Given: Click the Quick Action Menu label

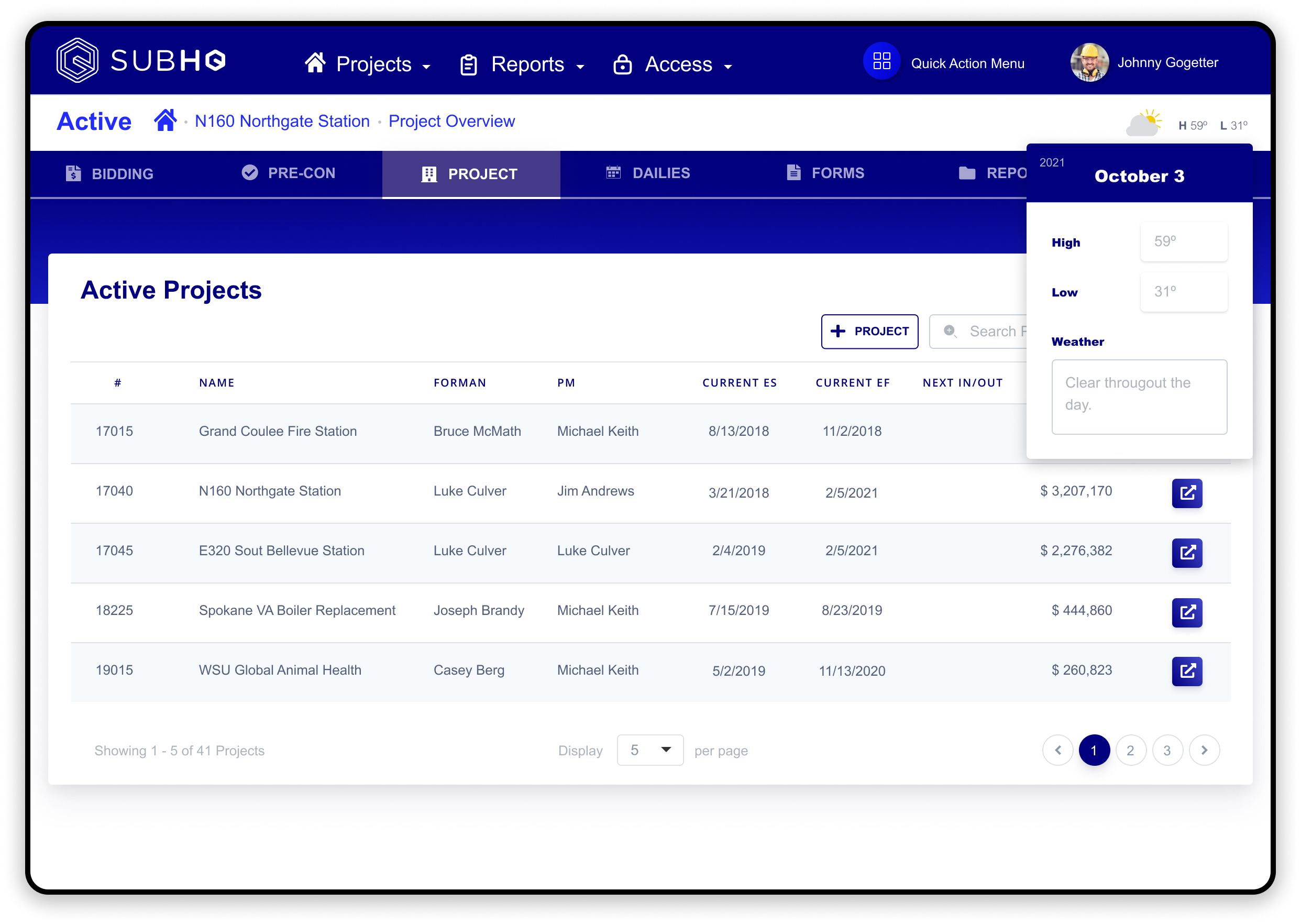Looking at the screenshot, I should [x=967, y=63].
